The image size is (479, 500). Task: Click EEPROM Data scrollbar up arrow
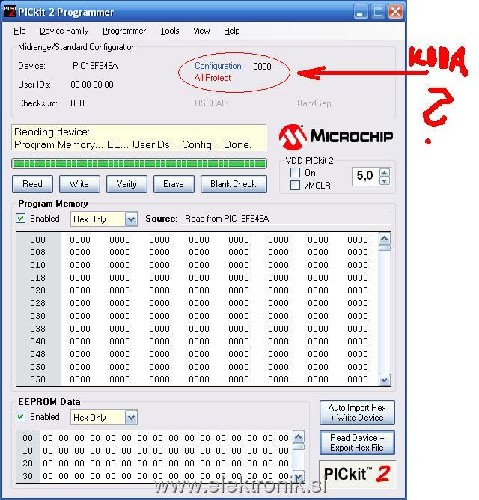pyautogui.click(x=298, y=436)
